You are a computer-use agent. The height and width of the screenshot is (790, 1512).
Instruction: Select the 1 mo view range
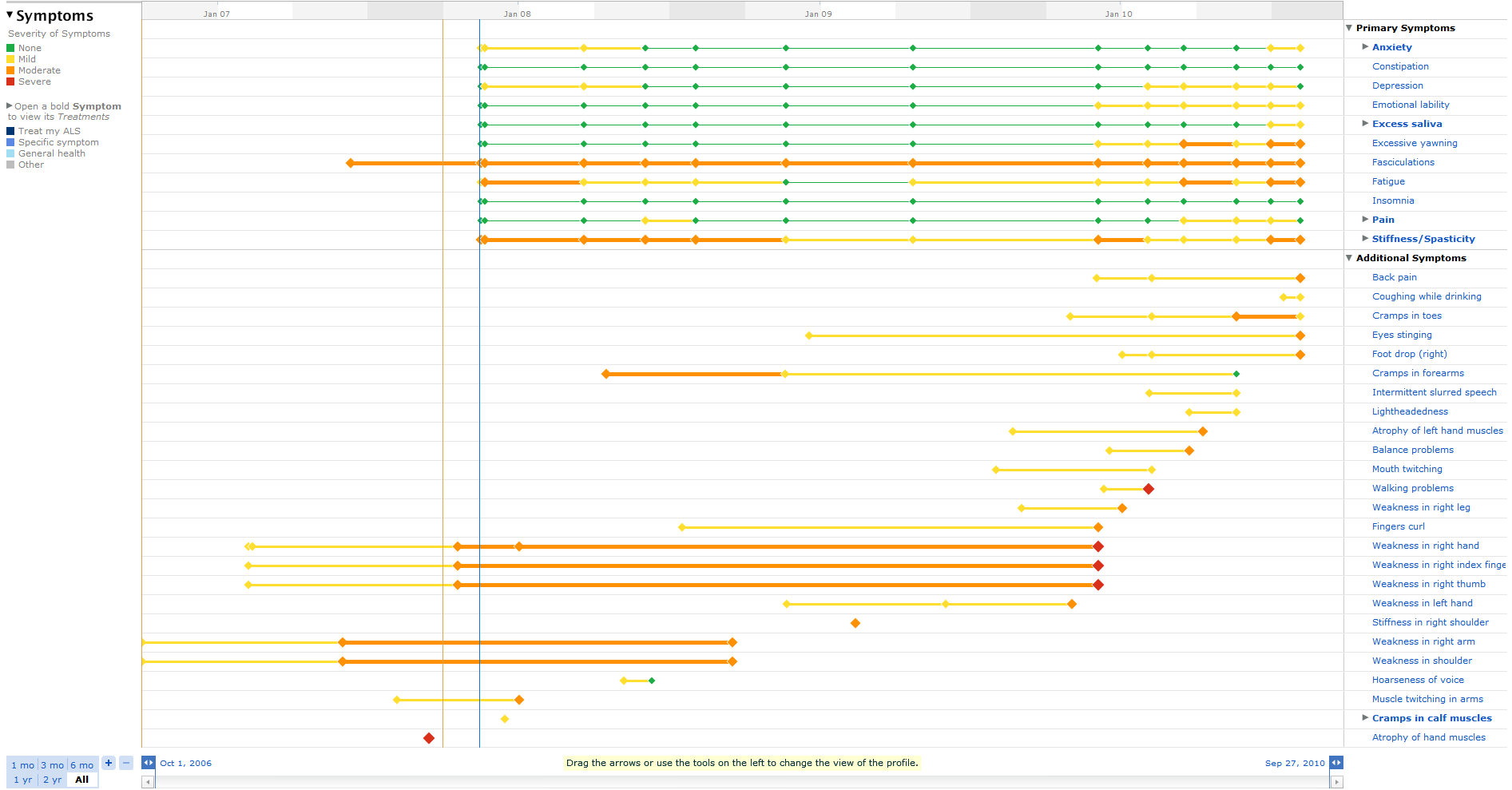coord(22,765)
